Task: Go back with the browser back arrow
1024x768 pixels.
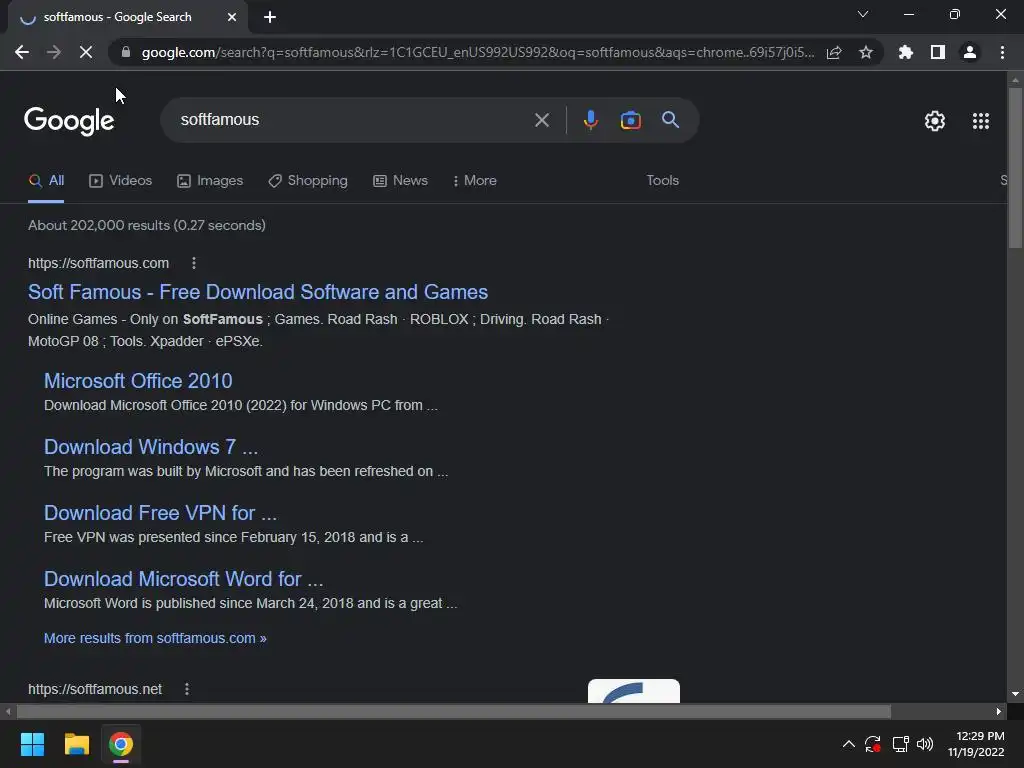Action: click(x=22, y=52)
